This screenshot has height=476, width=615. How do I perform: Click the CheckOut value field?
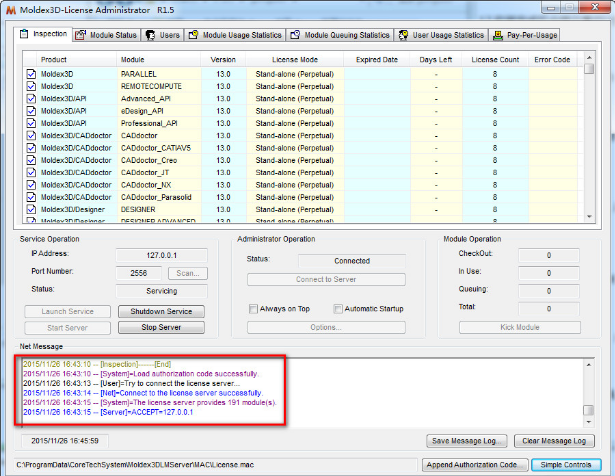click(549, 255)
